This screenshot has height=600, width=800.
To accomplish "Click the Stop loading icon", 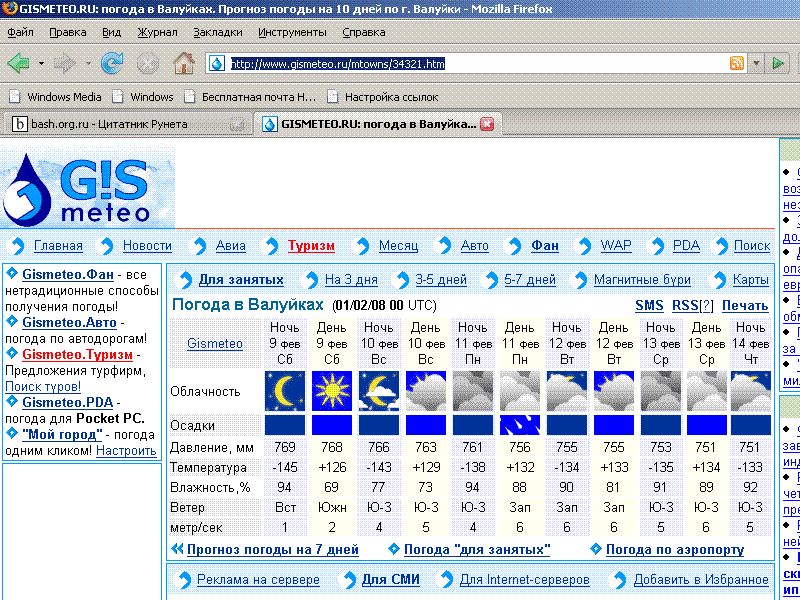I will [x=147, y=64].
